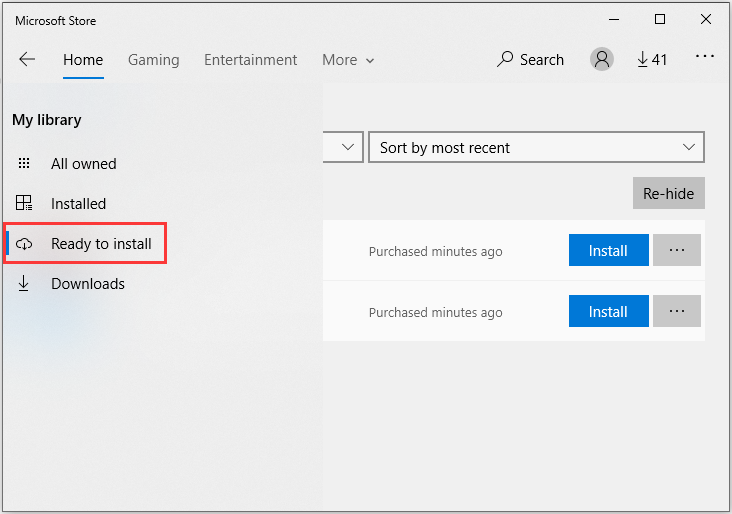Click the back arrow icon
This screenshot has width=732, height=514.
coord(27,60)
